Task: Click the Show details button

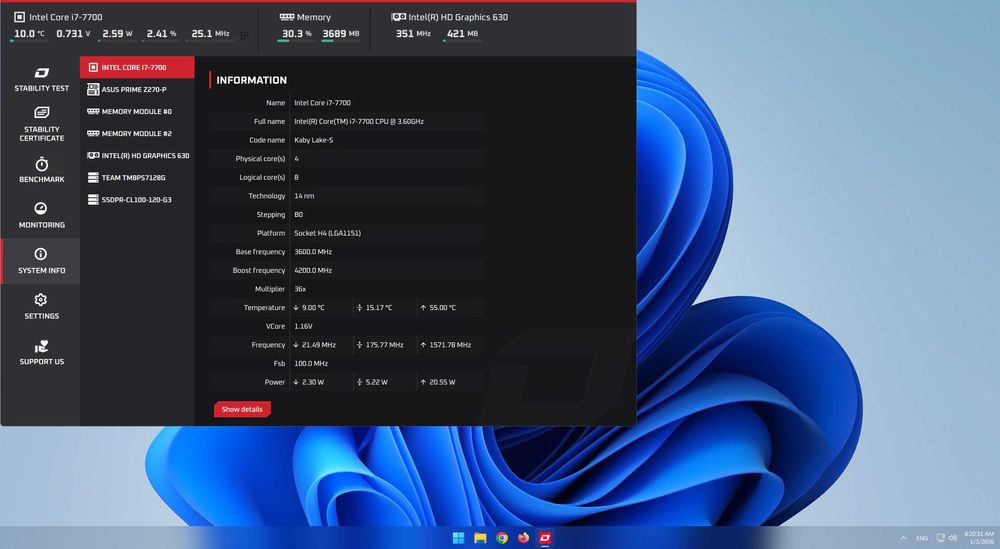Action: [x=242, y=409]
